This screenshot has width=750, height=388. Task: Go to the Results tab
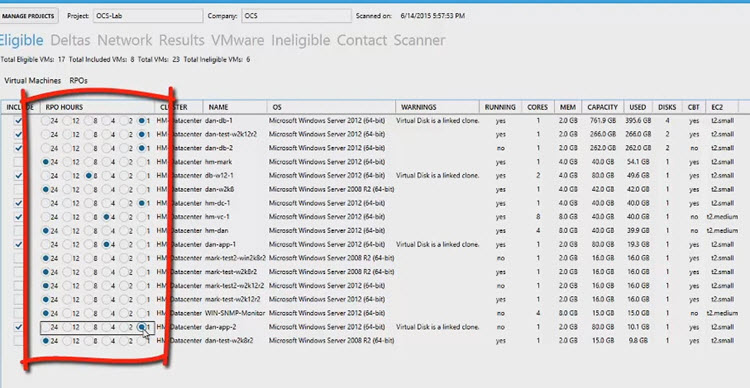point(182,40)
